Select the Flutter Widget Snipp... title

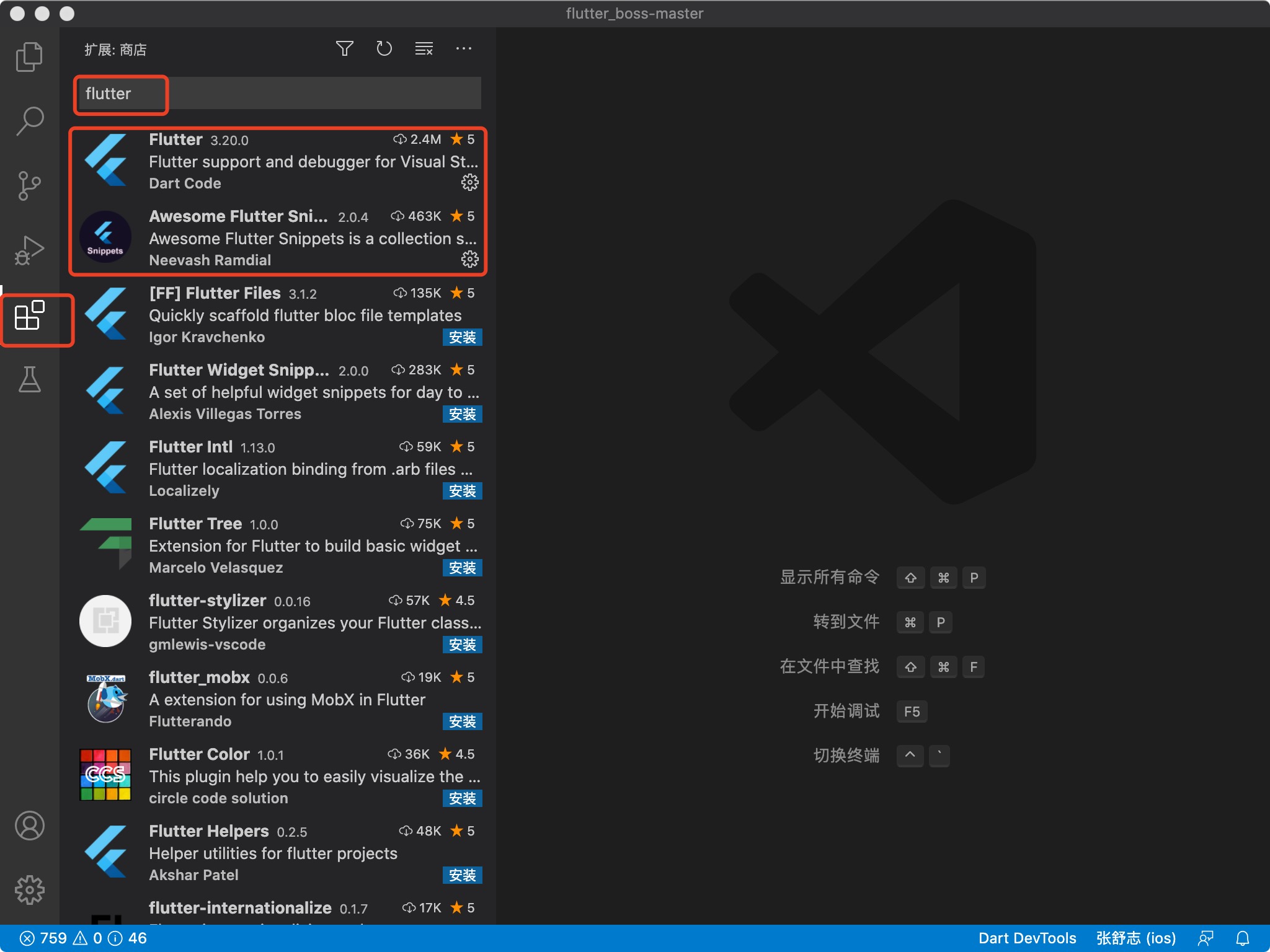click(239, 370)
